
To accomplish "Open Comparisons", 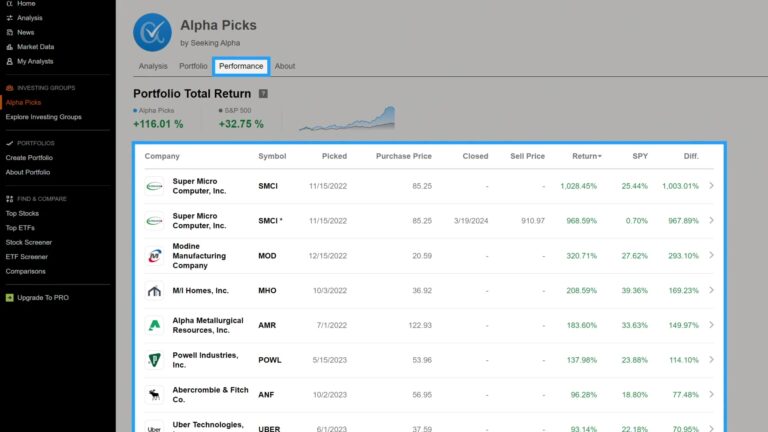I will coord(25,271).
